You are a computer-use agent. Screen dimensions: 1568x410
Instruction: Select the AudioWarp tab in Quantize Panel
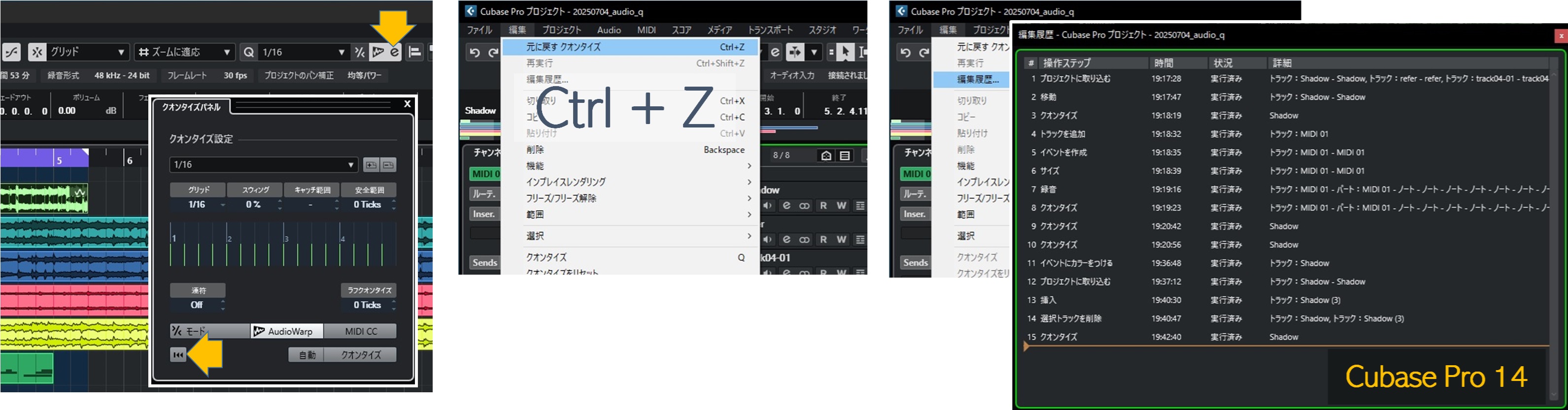click(x=286, y=331)
